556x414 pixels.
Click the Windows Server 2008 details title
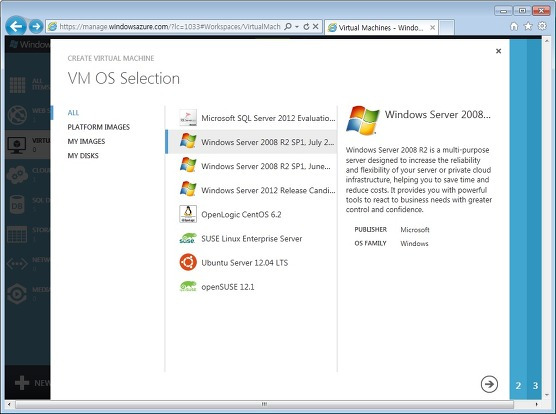[x=438, y=114]
